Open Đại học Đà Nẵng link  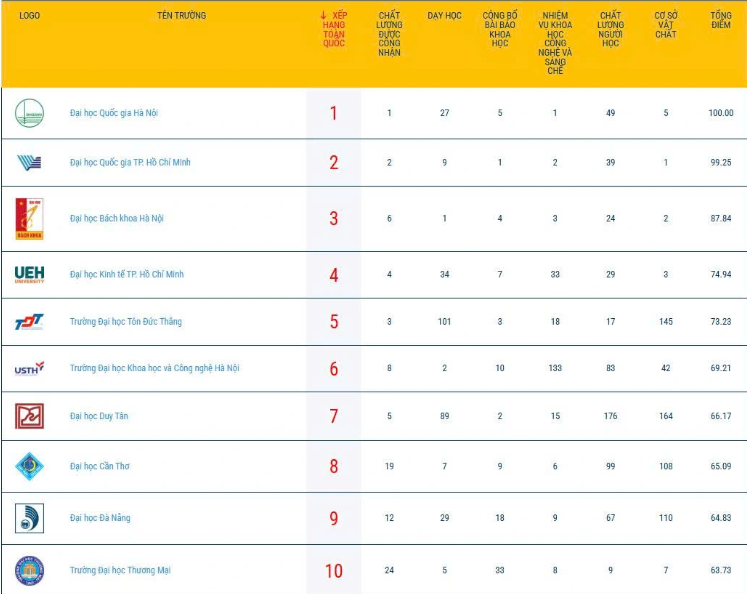coord(100,518)
